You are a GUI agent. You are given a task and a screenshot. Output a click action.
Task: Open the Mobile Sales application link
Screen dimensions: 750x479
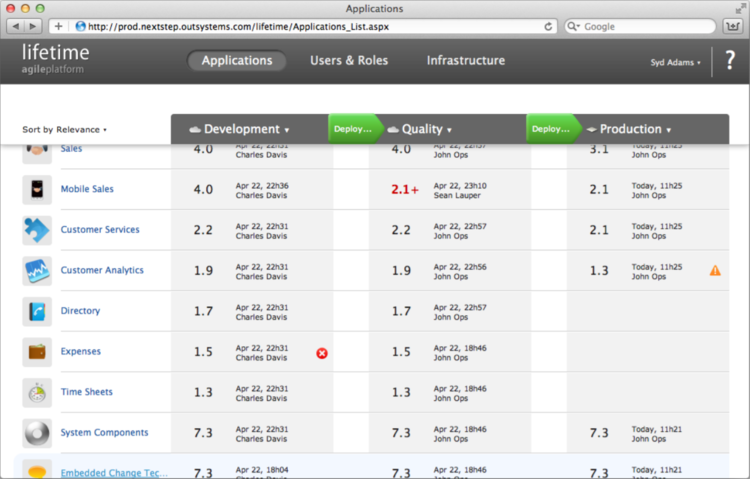coord(87,189)
